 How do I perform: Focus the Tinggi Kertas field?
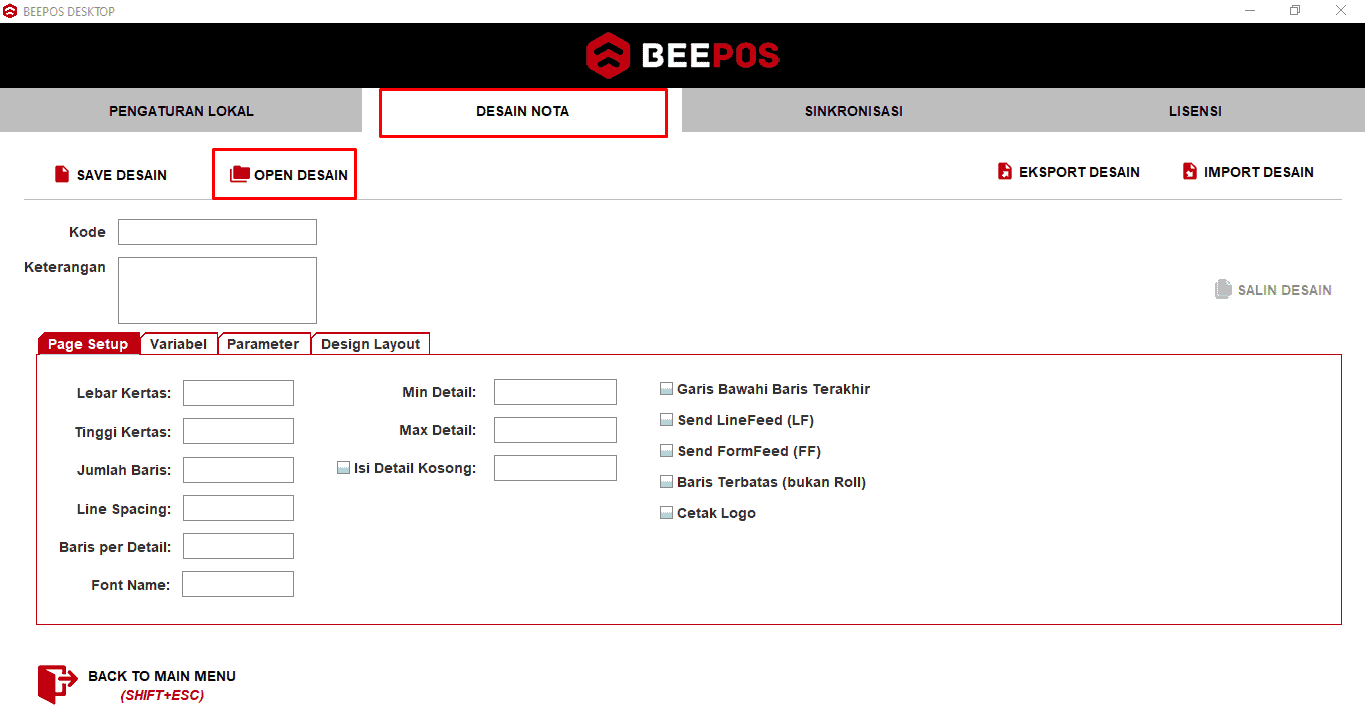pos(238,431)
